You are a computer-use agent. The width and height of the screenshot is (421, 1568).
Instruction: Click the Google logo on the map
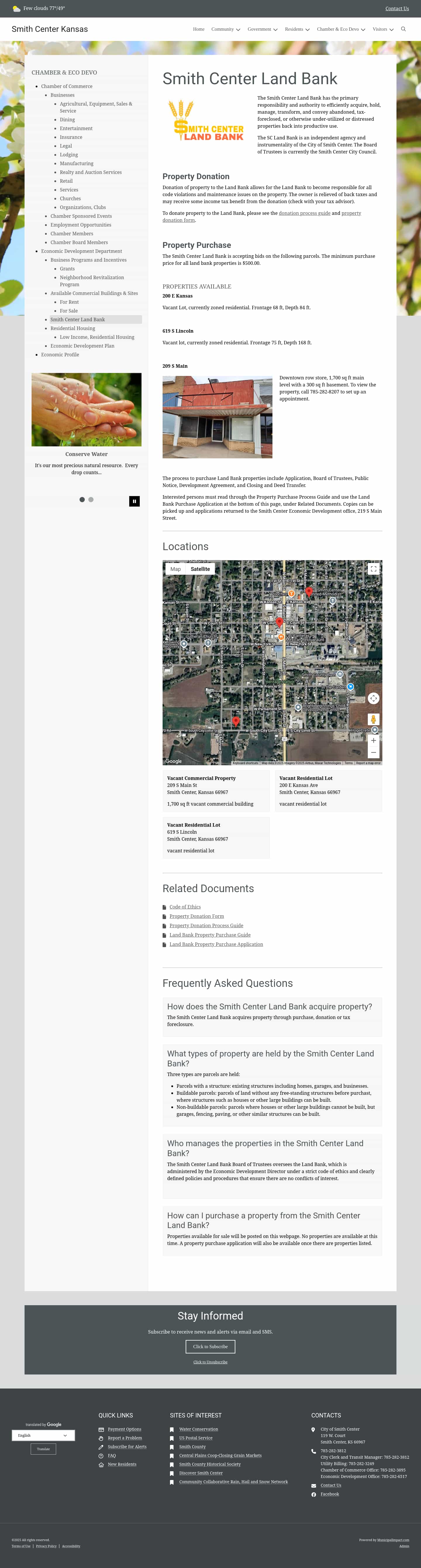[x=174, y=761]
